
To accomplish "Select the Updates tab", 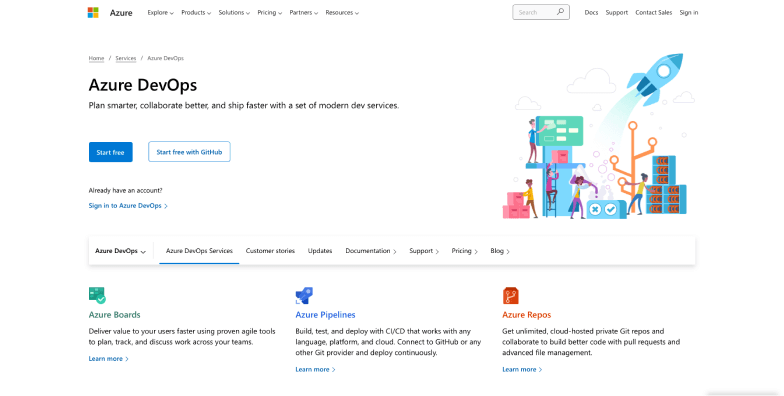I will pyautogui.click(x=320, y=251).
